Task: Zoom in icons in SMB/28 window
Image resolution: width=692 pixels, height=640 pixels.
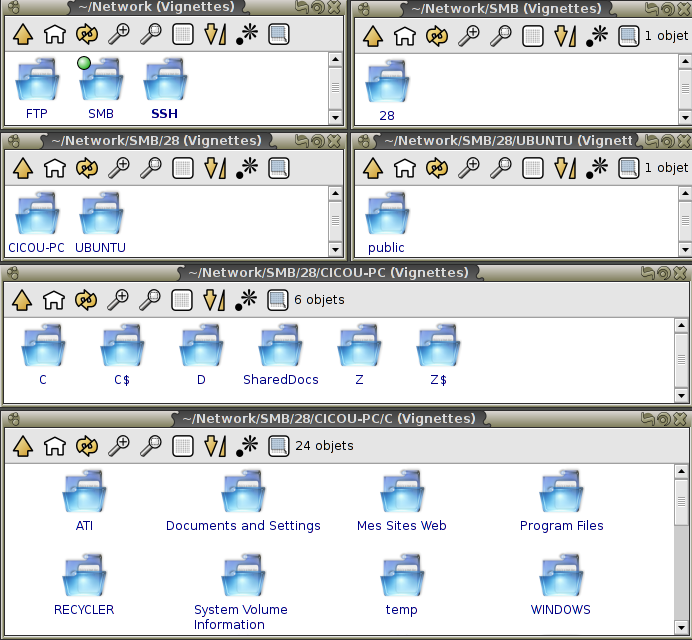Action: pyautogui.click(x=119, y=168)
